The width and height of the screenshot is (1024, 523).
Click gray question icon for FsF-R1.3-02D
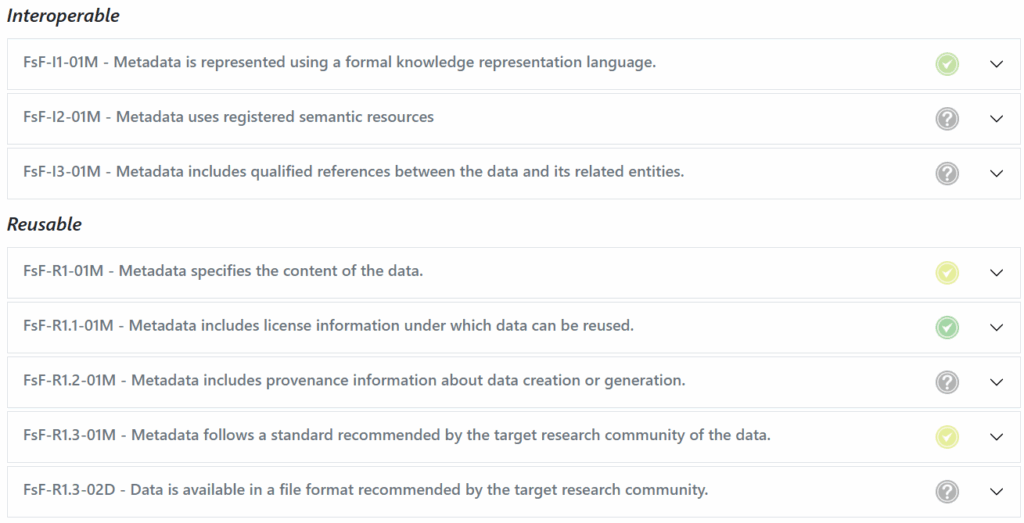tap(947, 492)
